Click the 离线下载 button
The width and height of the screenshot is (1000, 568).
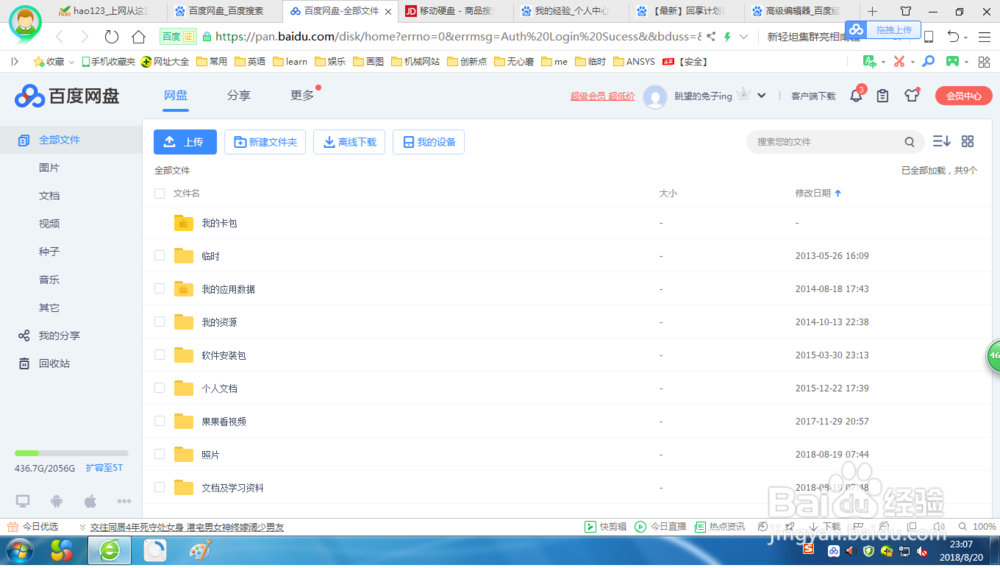pos(349,142)
